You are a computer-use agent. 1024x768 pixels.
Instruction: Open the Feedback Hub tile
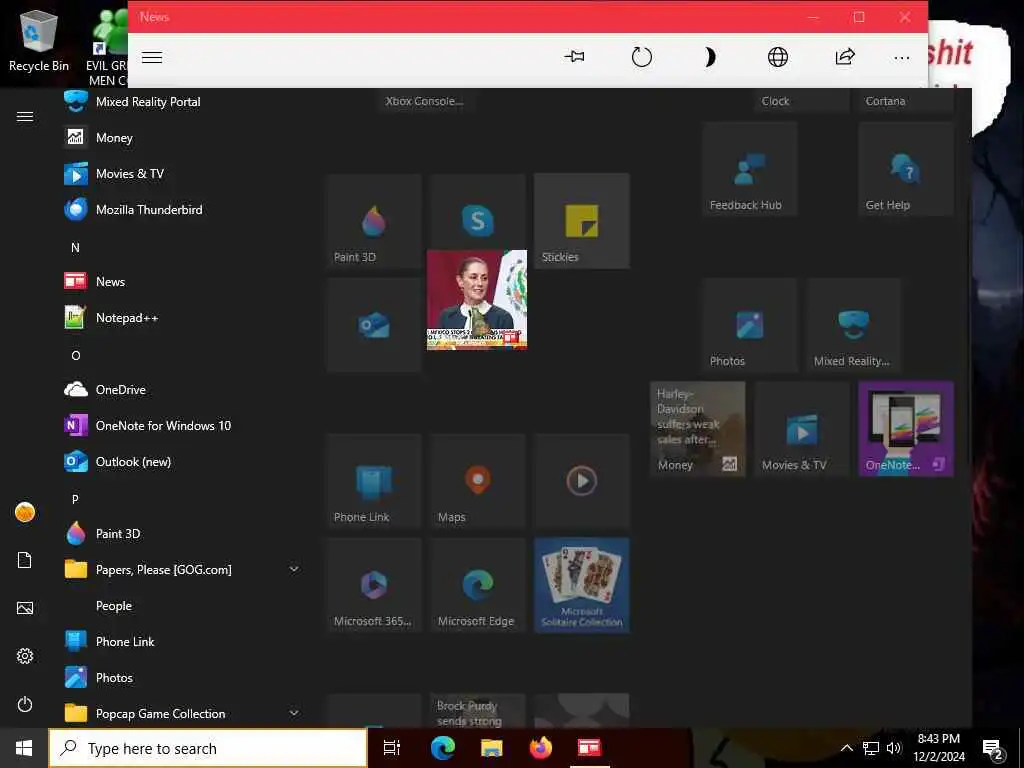(x=750, y=168)
